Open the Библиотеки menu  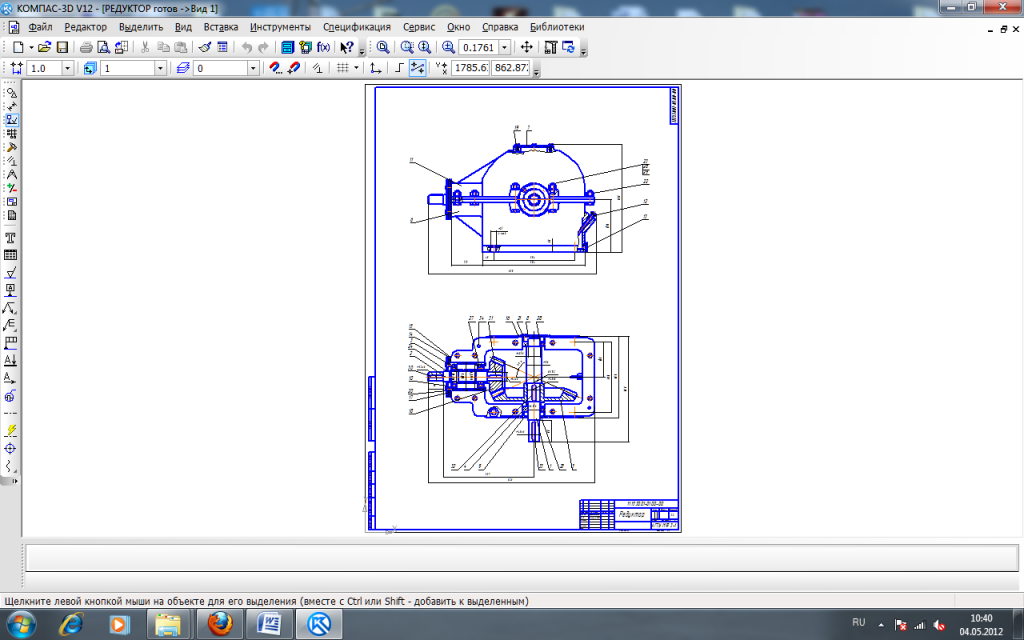tap(557, 27)
